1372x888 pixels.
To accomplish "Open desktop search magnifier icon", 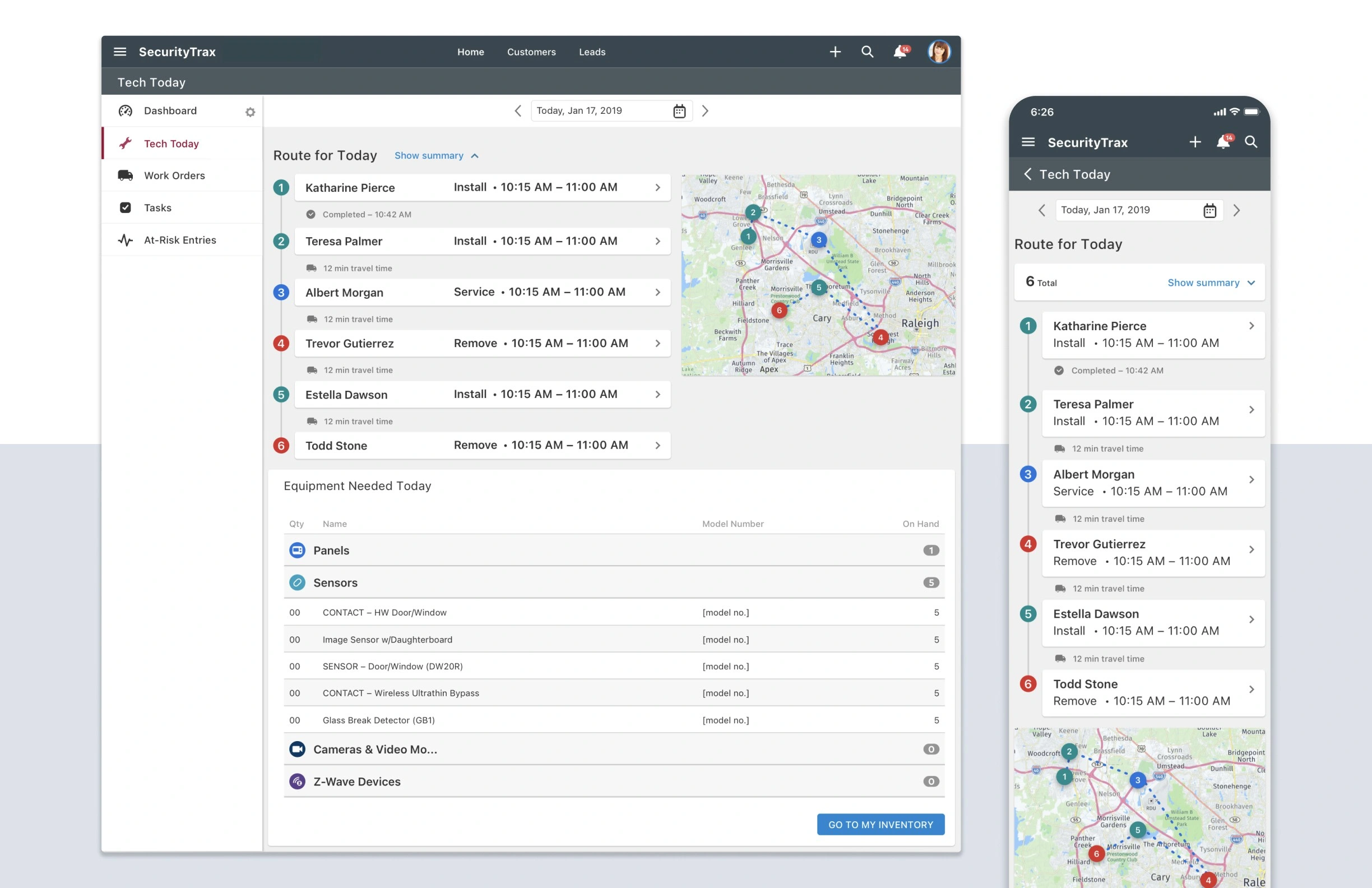I will pos(867,52).
